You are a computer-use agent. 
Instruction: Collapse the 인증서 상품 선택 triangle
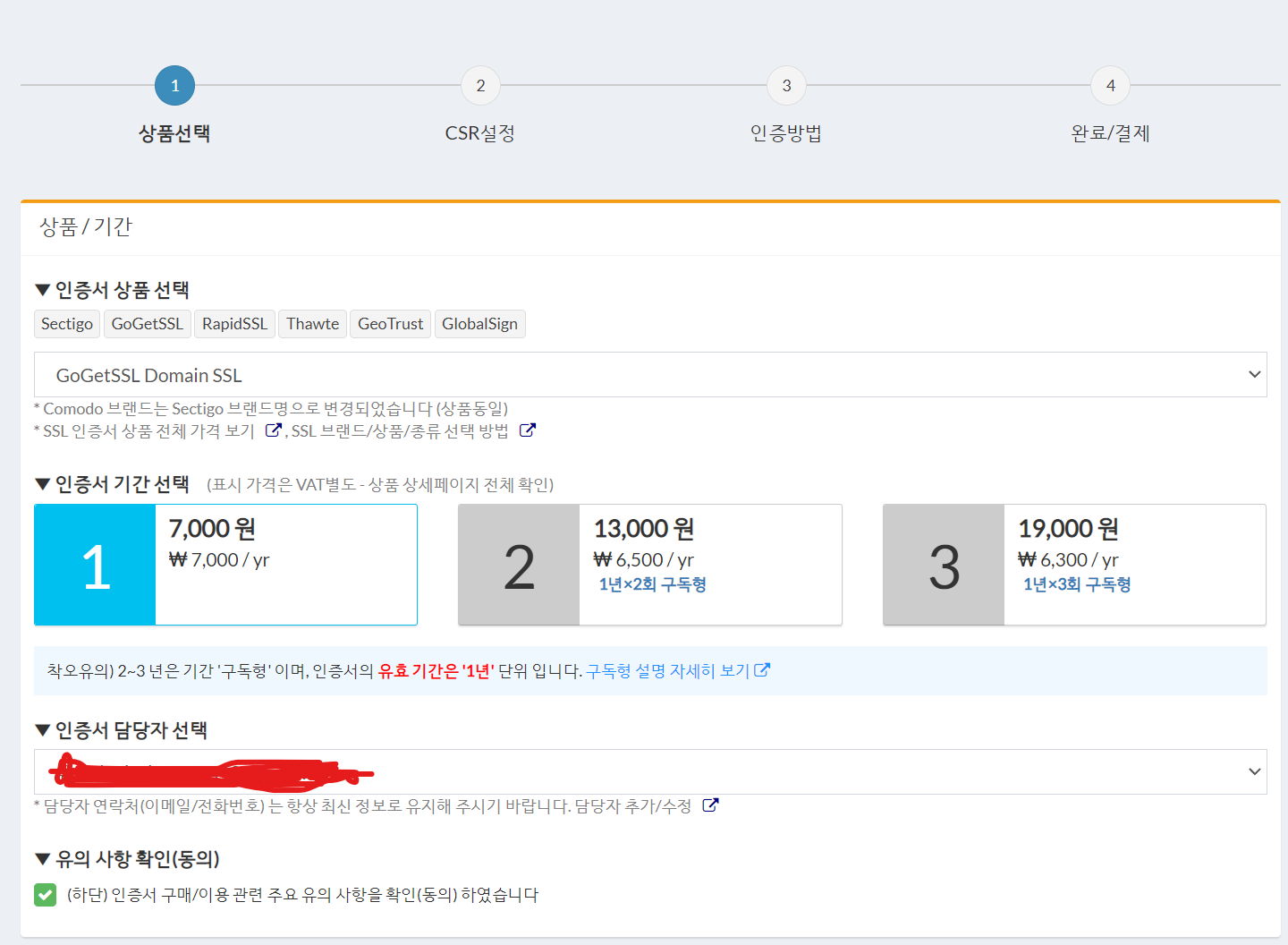[42, 290]
